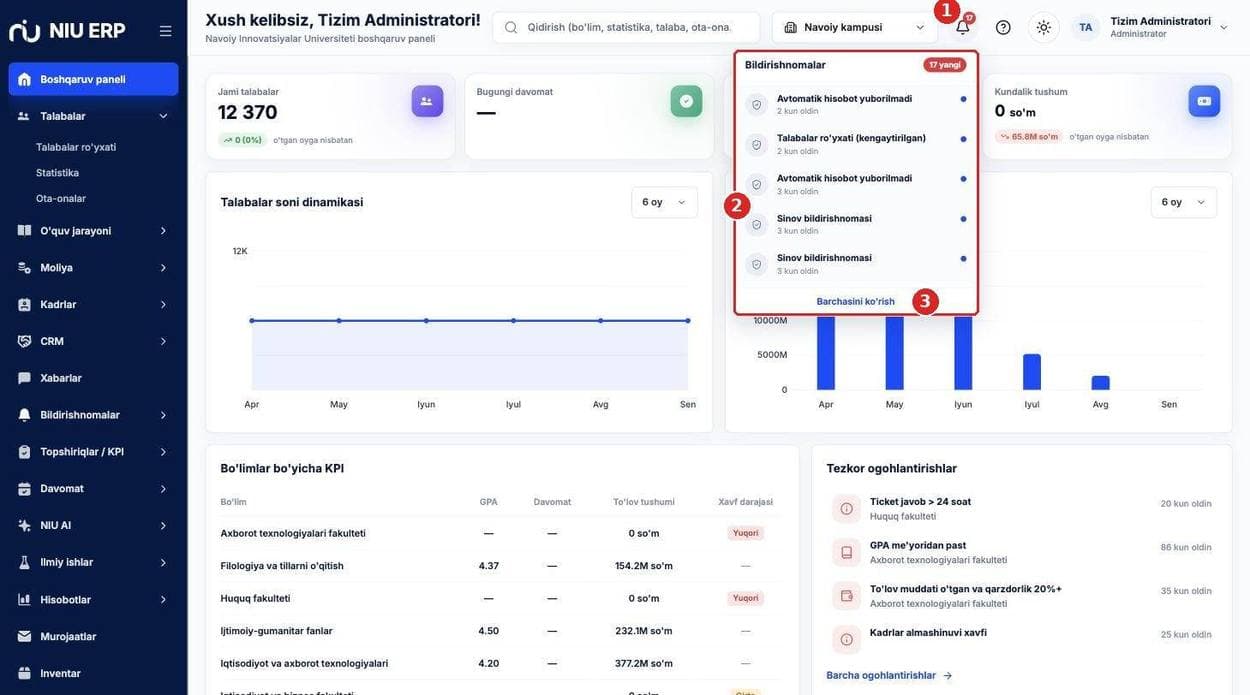Open the Navoiy kampusi campus dropdown

pyautogui.click(x=855, y=27)
